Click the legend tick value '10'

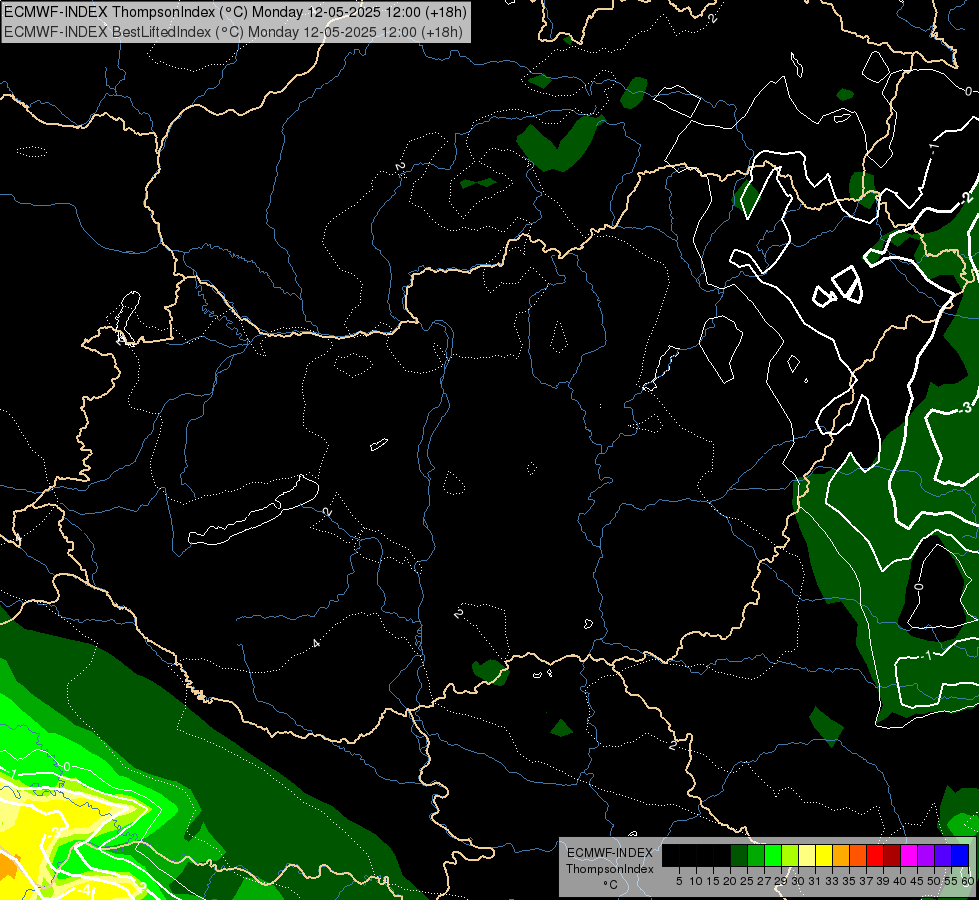(x=696, y=881)
